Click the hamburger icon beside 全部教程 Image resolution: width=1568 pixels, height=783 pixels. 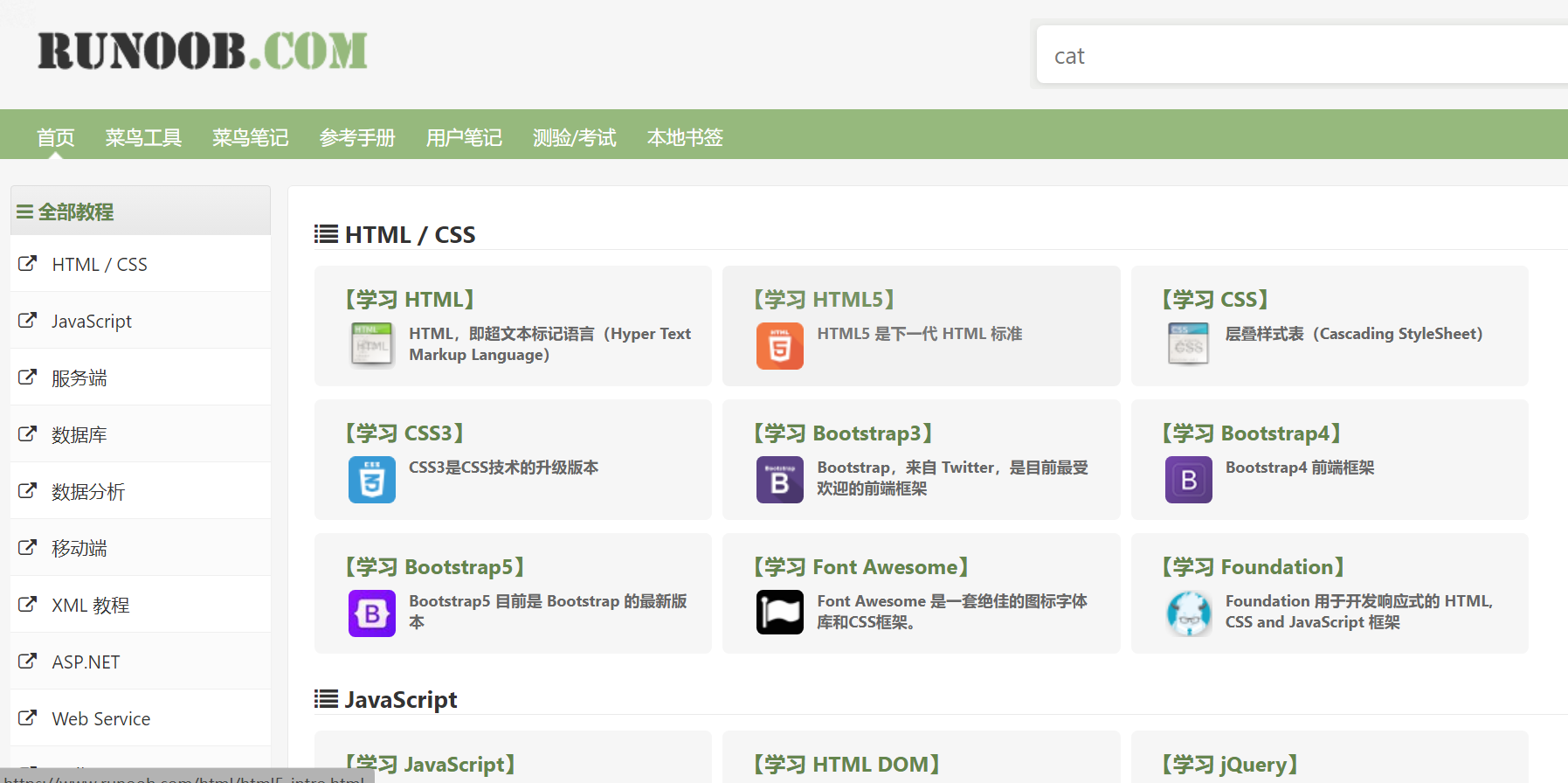point(25,211)
